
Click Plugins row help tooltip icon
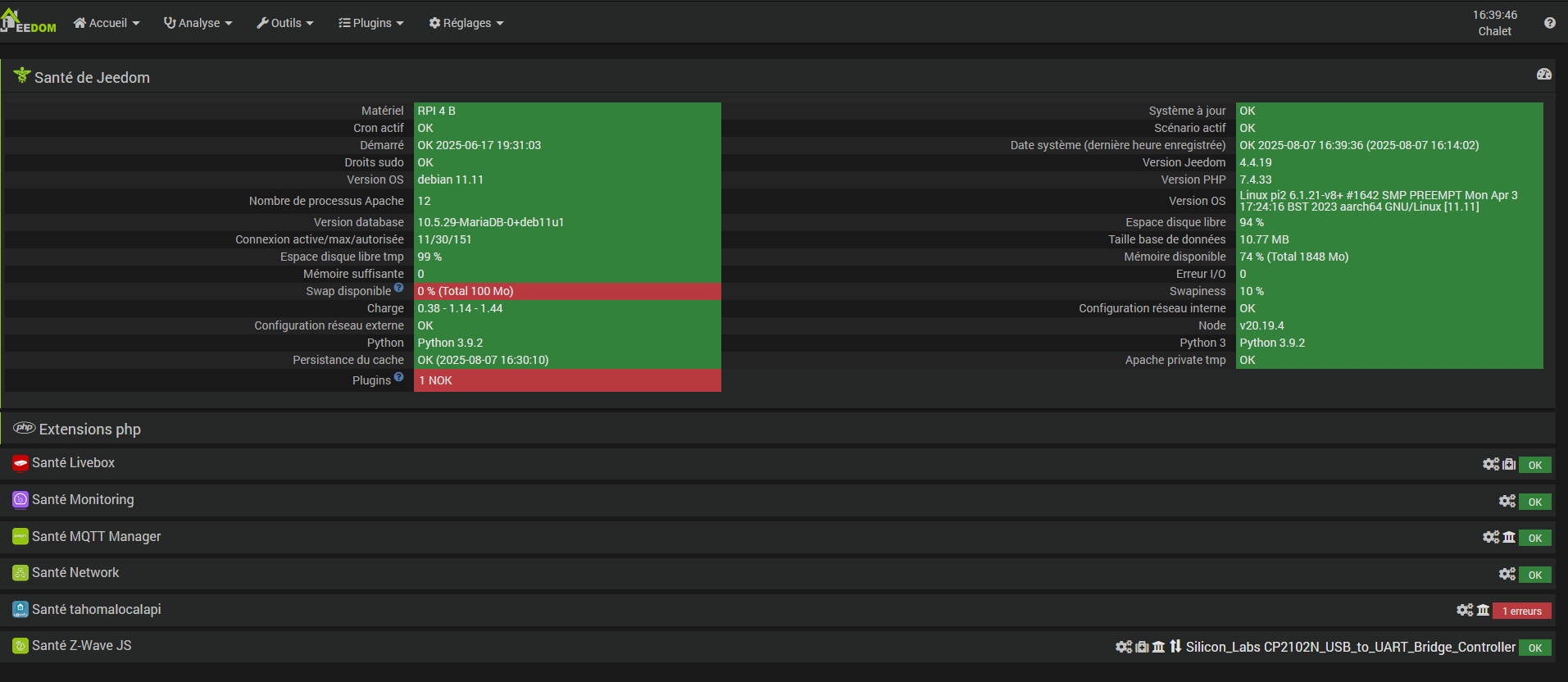(398, 377)
